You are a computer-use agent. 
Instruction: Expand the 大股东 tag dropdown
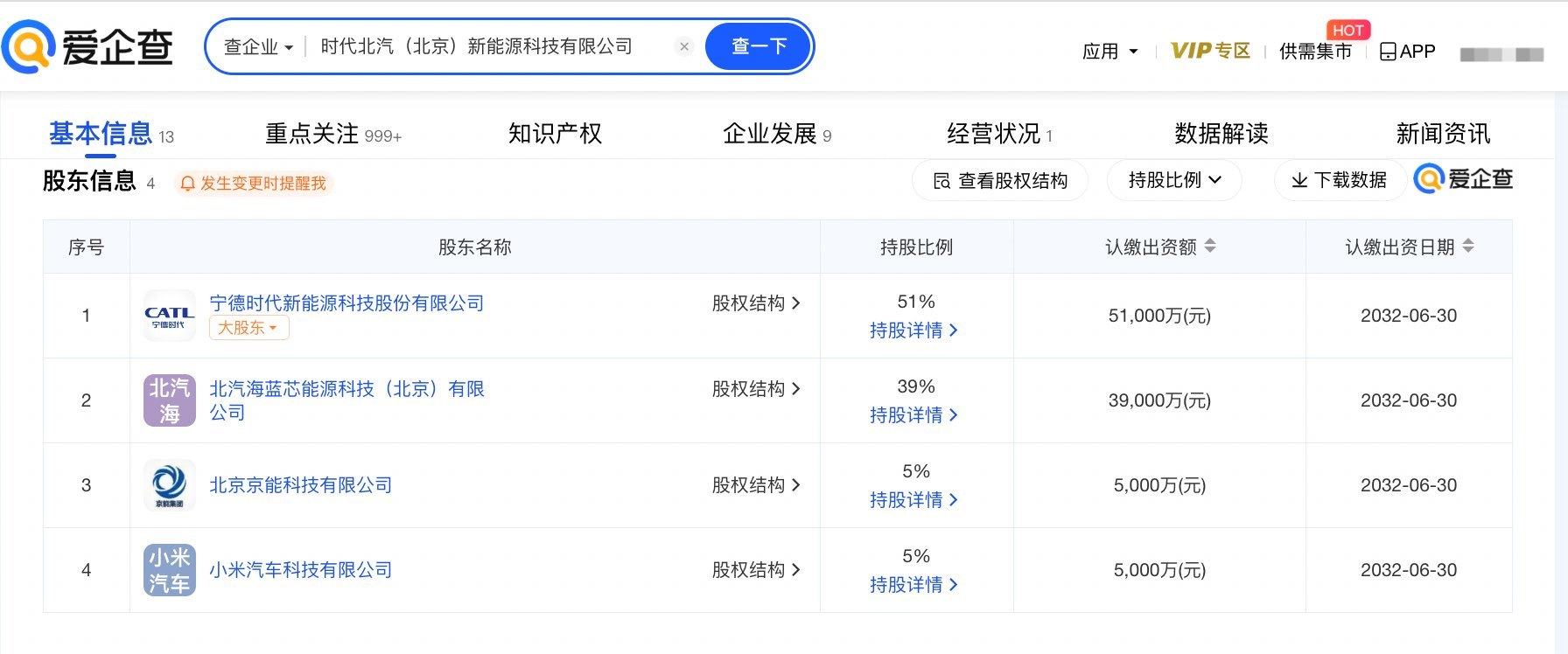coord(248,328)
